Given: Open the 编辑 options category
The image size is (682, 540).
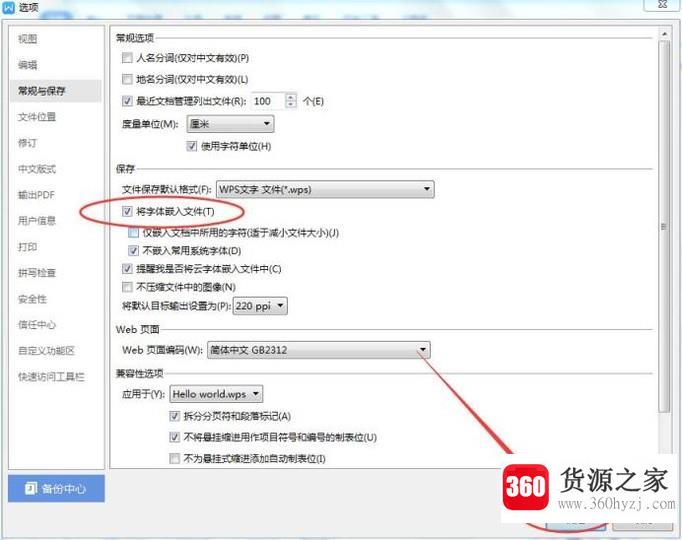Looking at the screenshot, I should (x=27, y=65).
